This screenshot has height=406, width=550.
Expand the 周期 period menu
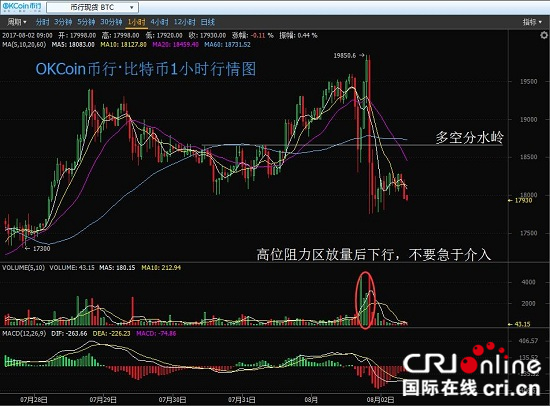point(16,22)
